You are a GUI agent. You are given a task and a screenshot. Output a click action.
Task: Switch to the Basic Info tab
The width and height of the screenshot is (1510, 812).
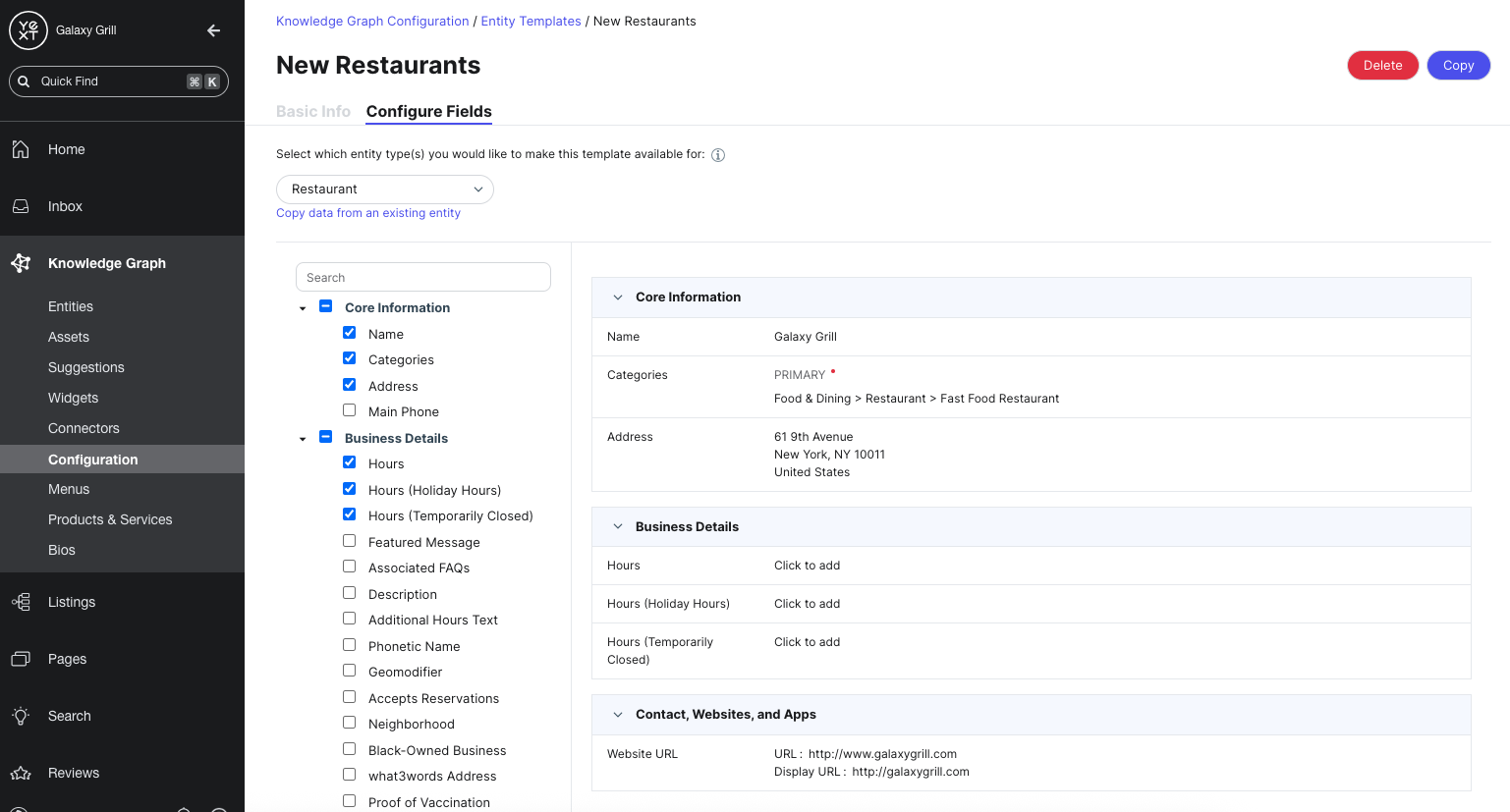pos(312,112)
